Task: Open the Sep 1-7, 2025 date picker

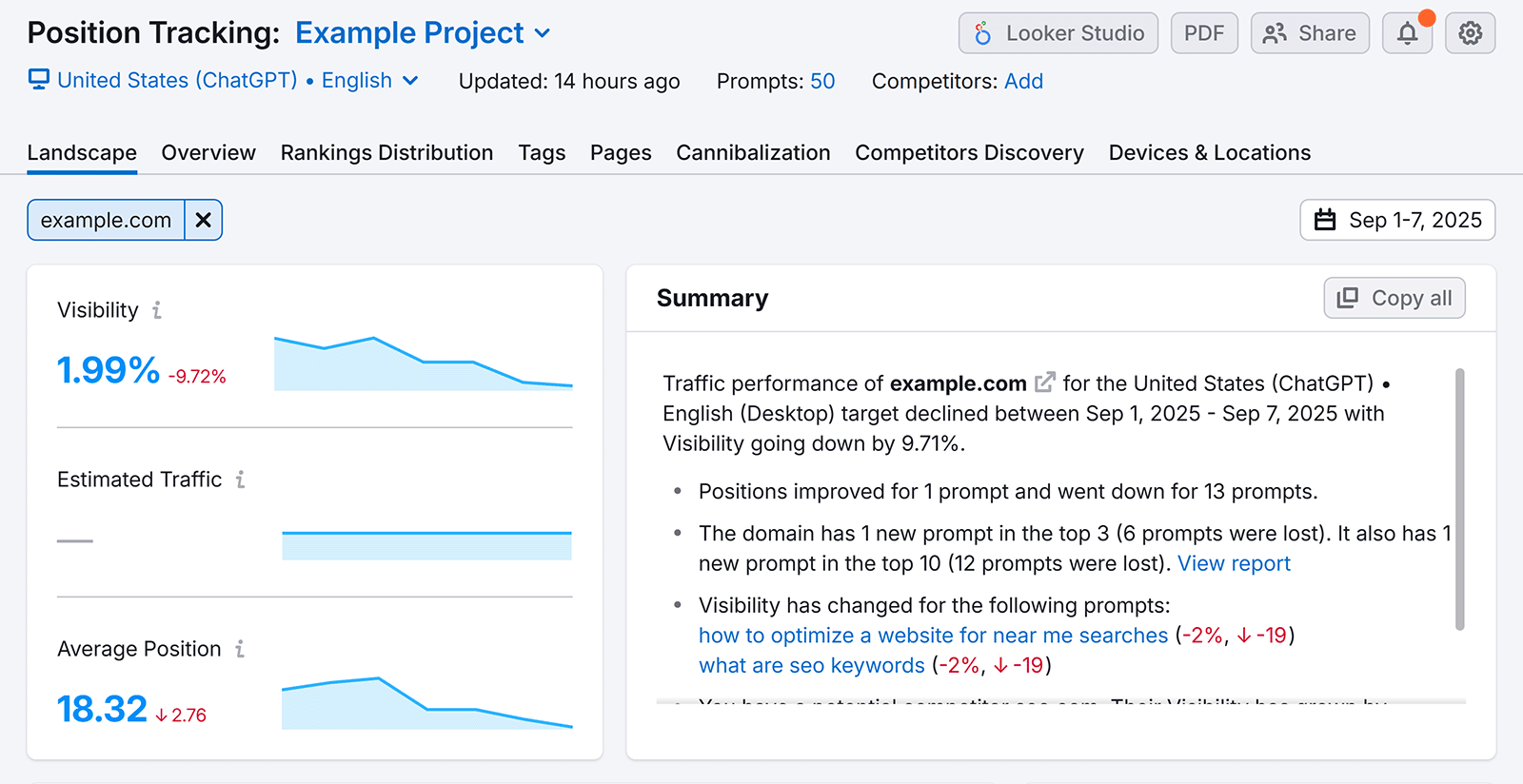Action: pyautogui.click(x=1396, y=220)
